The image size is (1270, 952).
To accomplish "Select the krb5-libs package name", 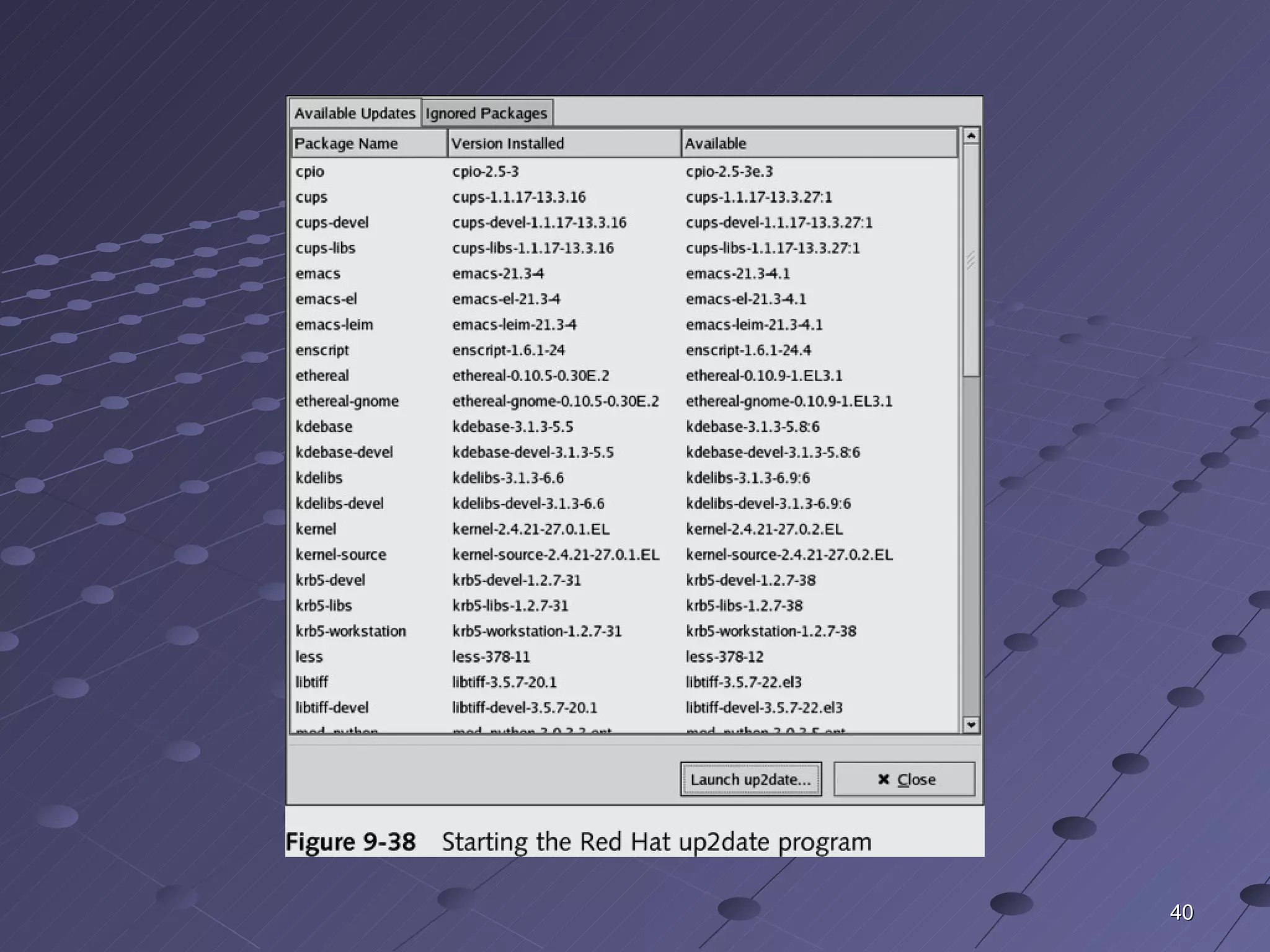I will pyautogui.click(x=323, y=606).
